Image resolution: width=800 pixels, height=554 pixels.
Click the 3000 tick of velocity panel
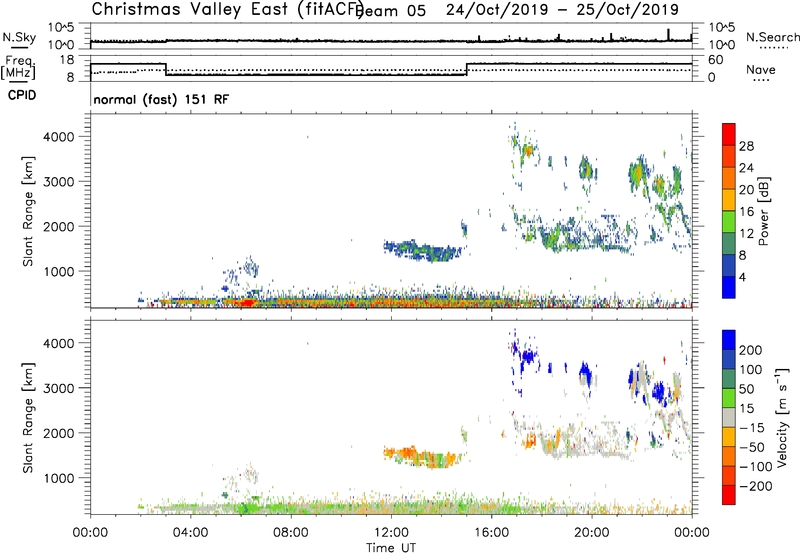pyautogui.click(x=59, y=388)
